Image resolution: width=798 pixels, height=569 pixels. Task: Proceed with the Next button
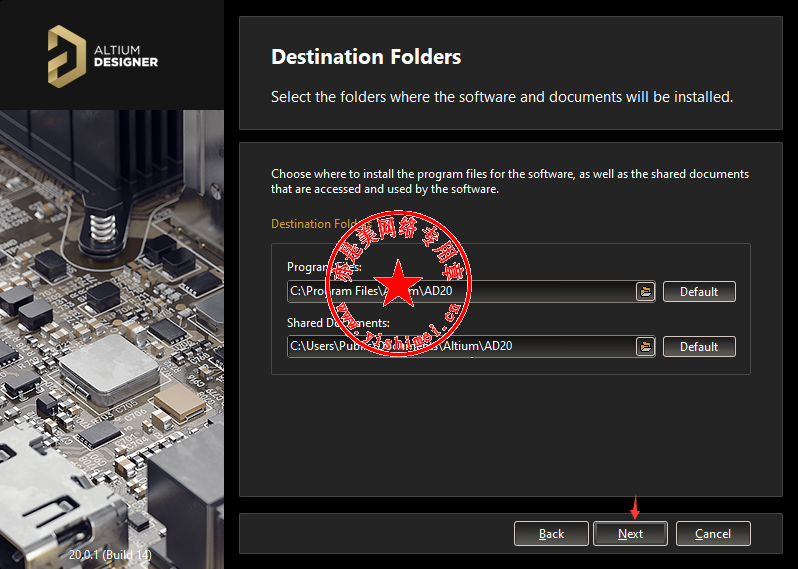coord(630,533)
